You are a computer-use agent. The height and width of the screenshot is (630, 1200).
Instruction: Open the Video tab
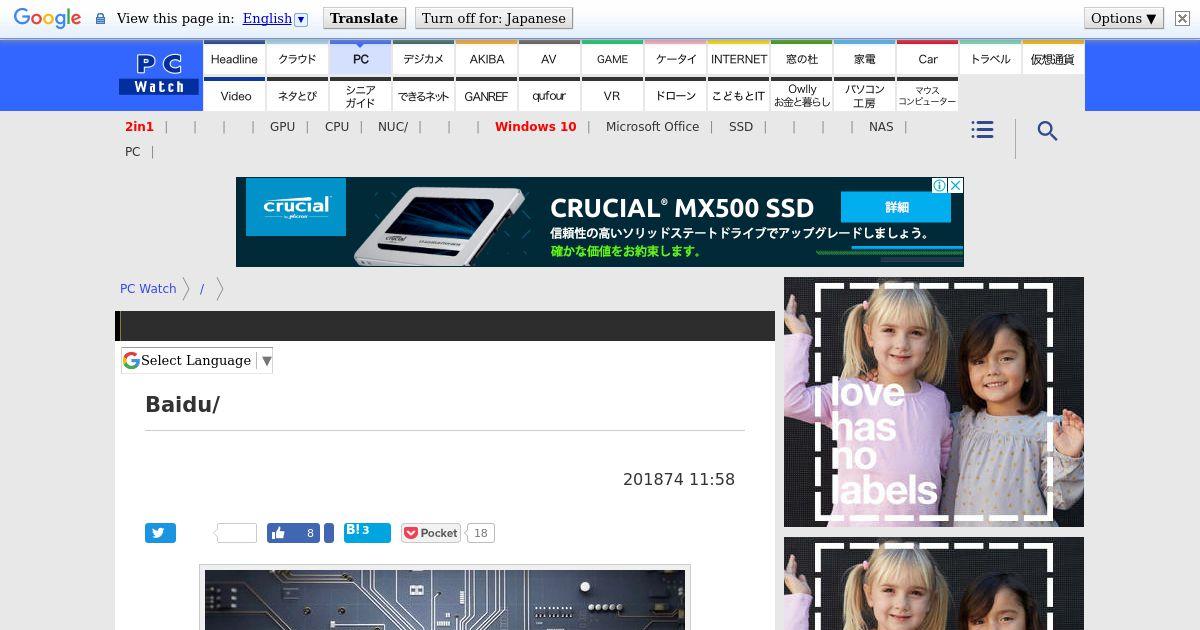point(236,95)
